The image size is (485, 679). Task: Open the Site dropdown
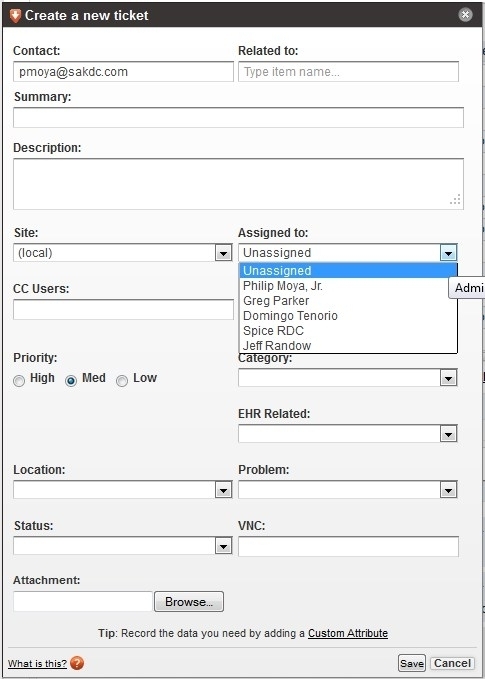[x=223, y=253]
